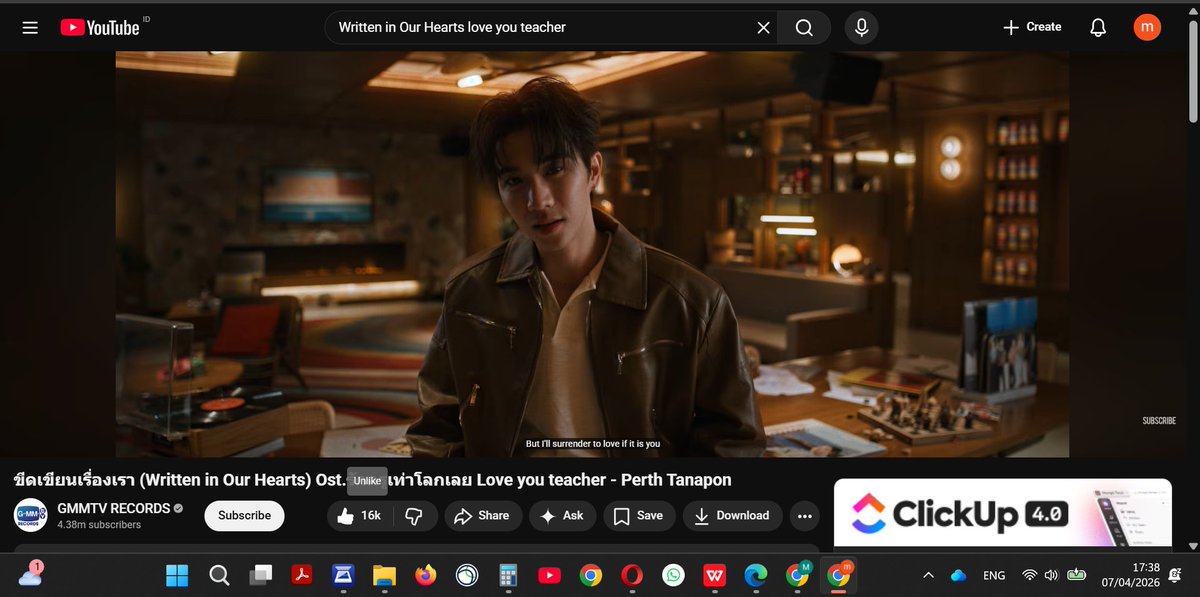Open the weather widget in the taskbar
The width and height of the screenshot is (1200, 597).
point(30,574)
